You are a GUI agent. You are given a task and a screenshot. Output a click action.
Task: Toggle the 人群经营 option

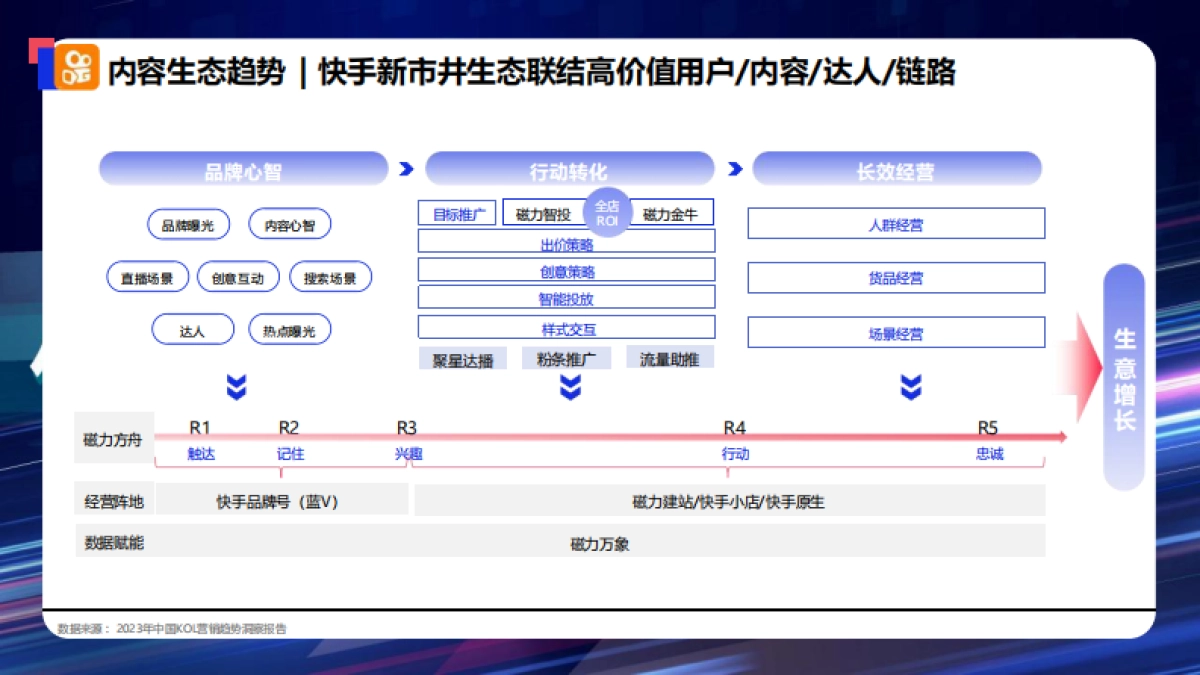click(897, 224)
